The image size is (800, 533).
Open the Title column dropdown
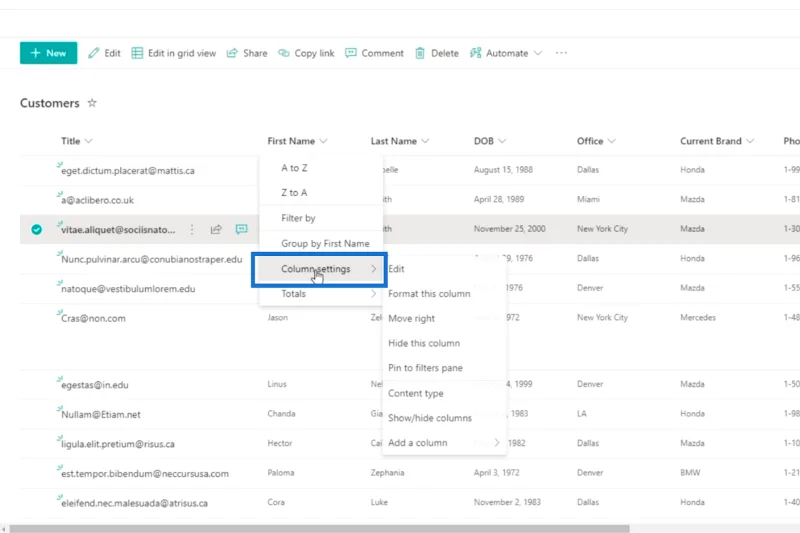[x=89, y=141]
